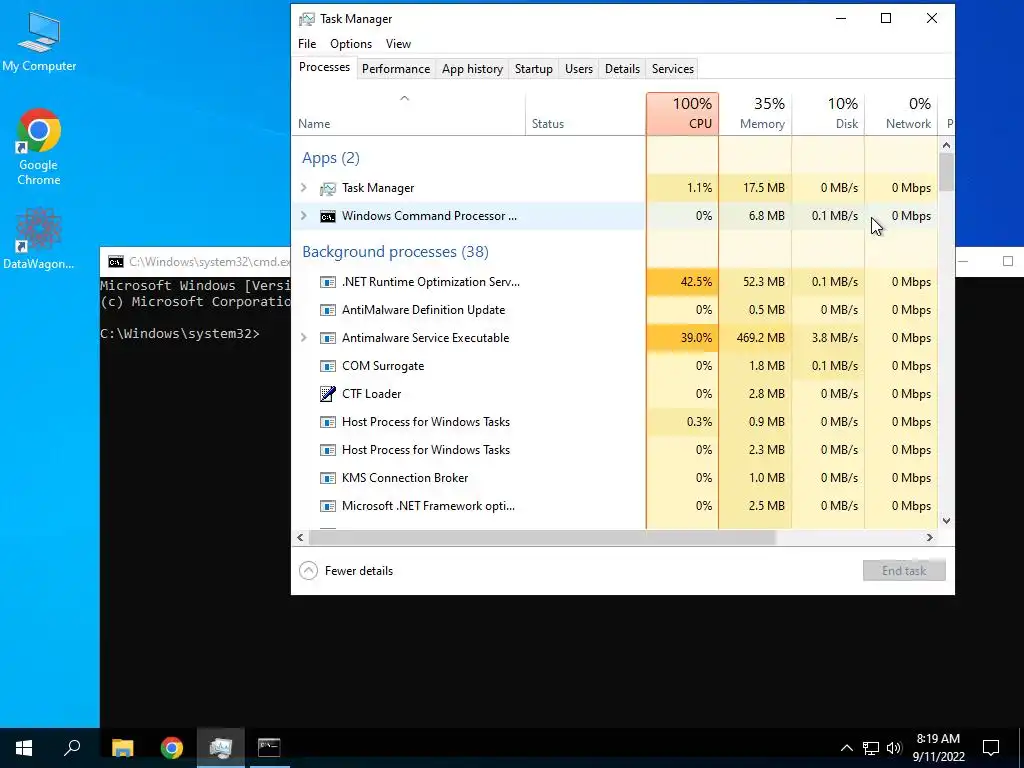Click the End task button
Image resolution: width=1024 pixels, height=768 pixels.
tap(904, 571)
